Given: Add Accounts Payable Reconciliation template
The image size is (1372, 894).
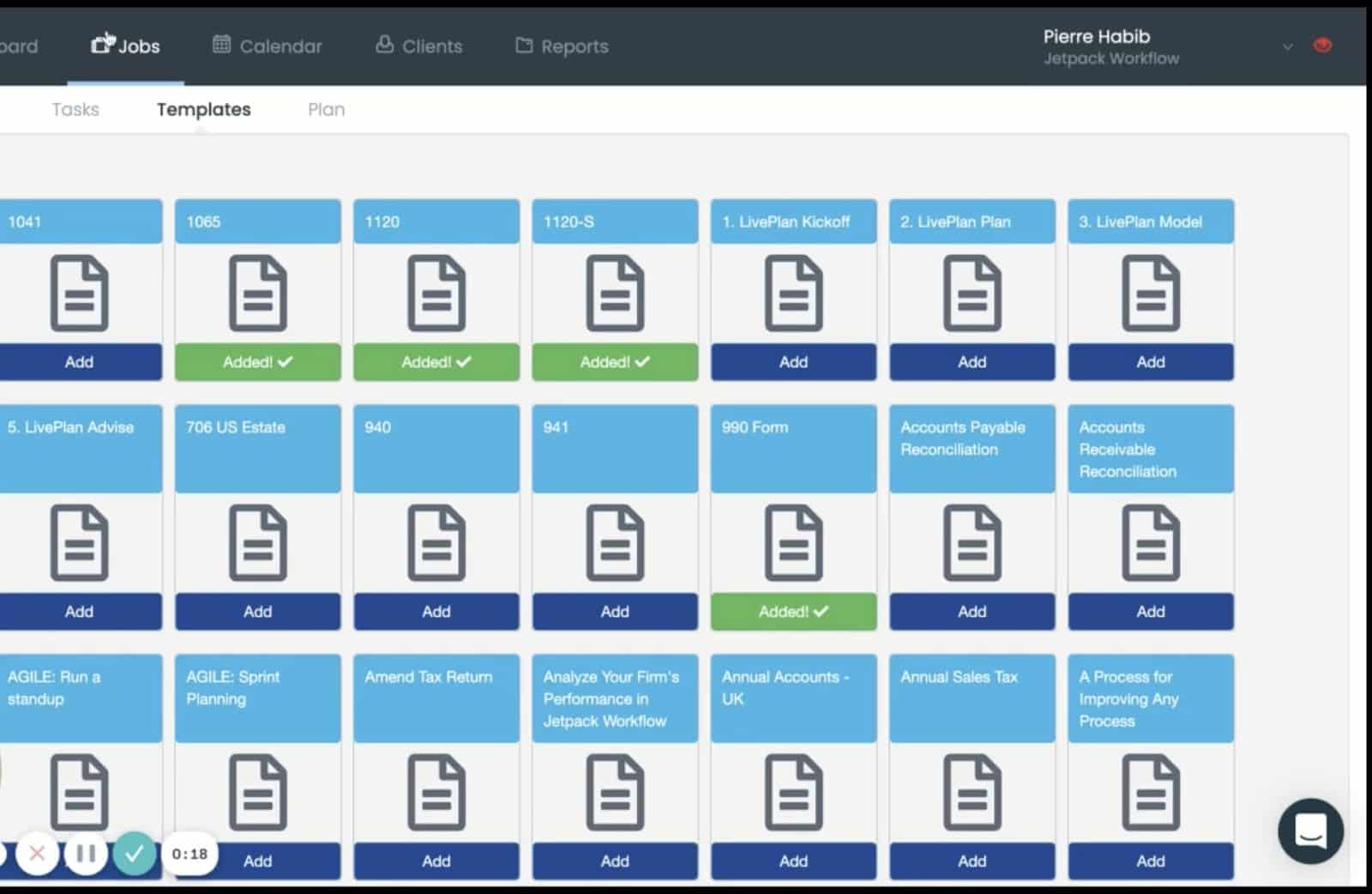Looking at the screenshot, I should (x=972, y=612).
